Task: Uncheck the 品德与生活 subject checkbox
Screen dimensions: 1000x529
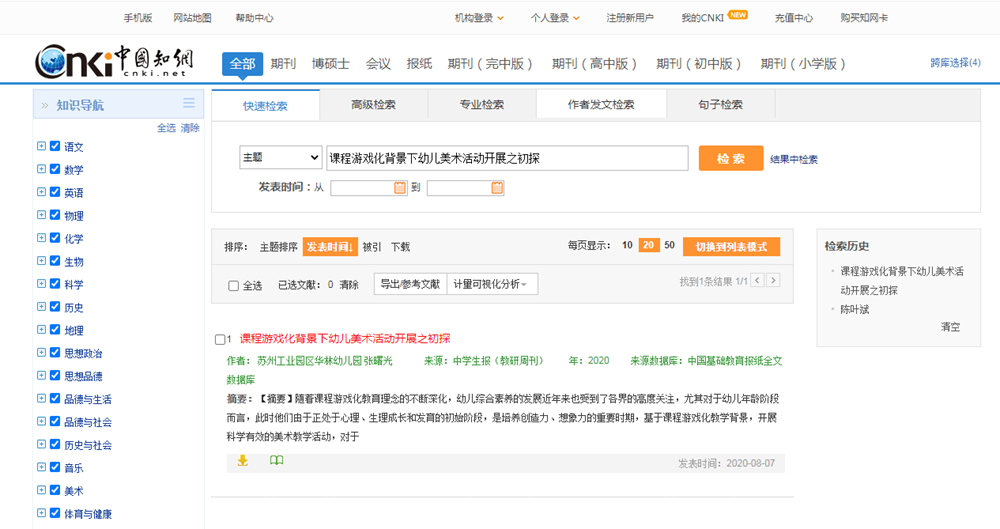Action: (x=55, y=399)
